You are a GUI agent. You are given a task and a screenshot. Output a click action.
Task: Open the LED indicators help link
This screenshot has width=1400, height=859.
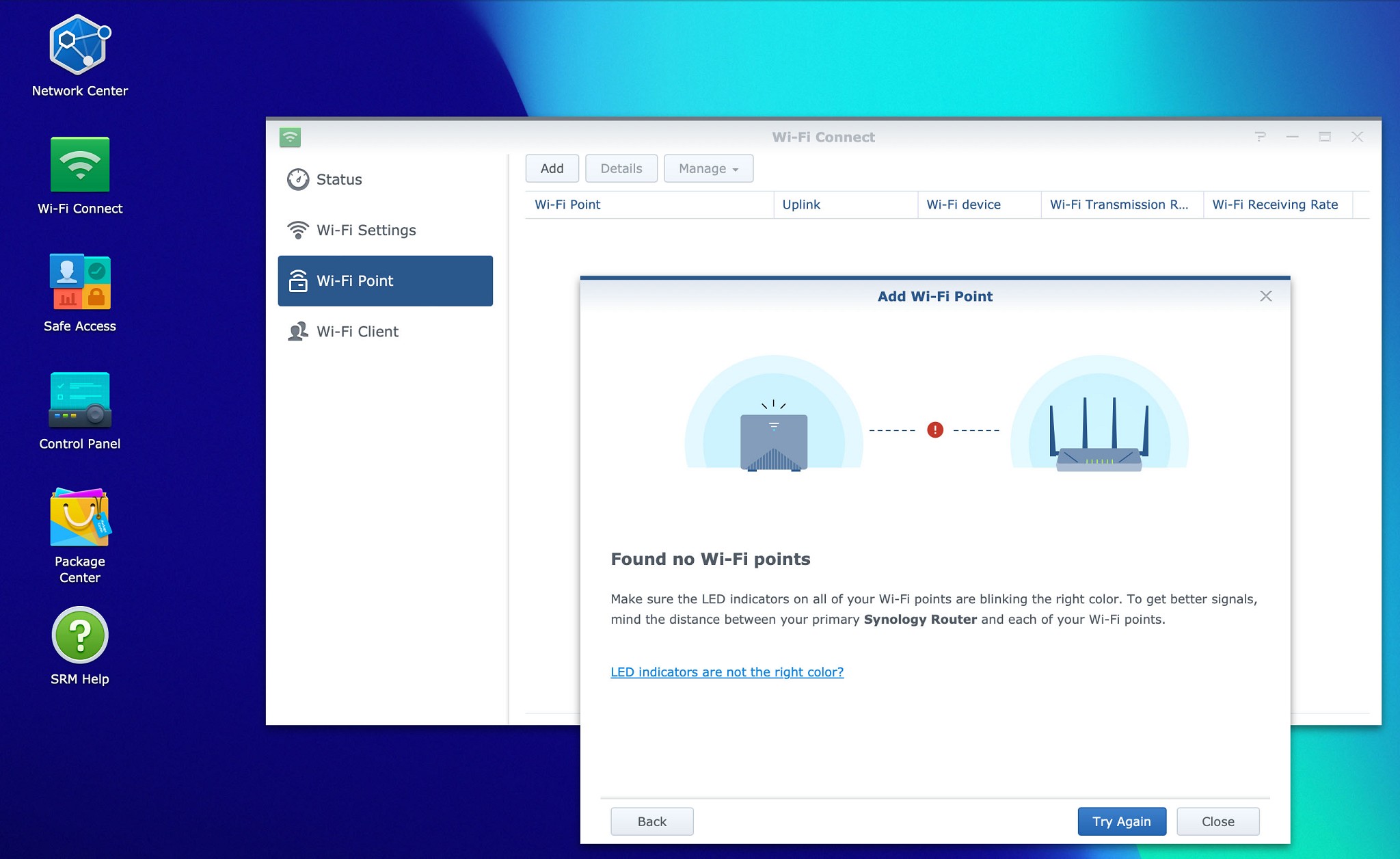(x=727, y=672)
